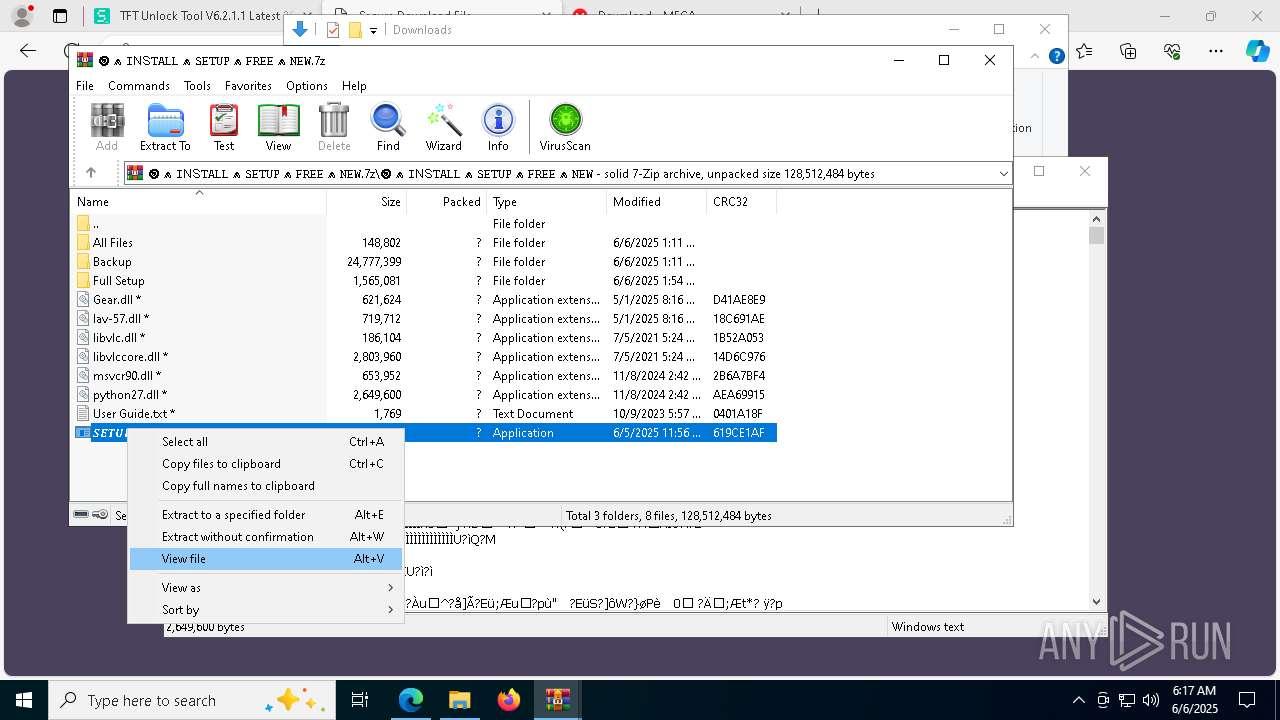Viewport: 1280px width, 720px height.
Task: Click the Info toolbar icon
Action: [498, 127]
